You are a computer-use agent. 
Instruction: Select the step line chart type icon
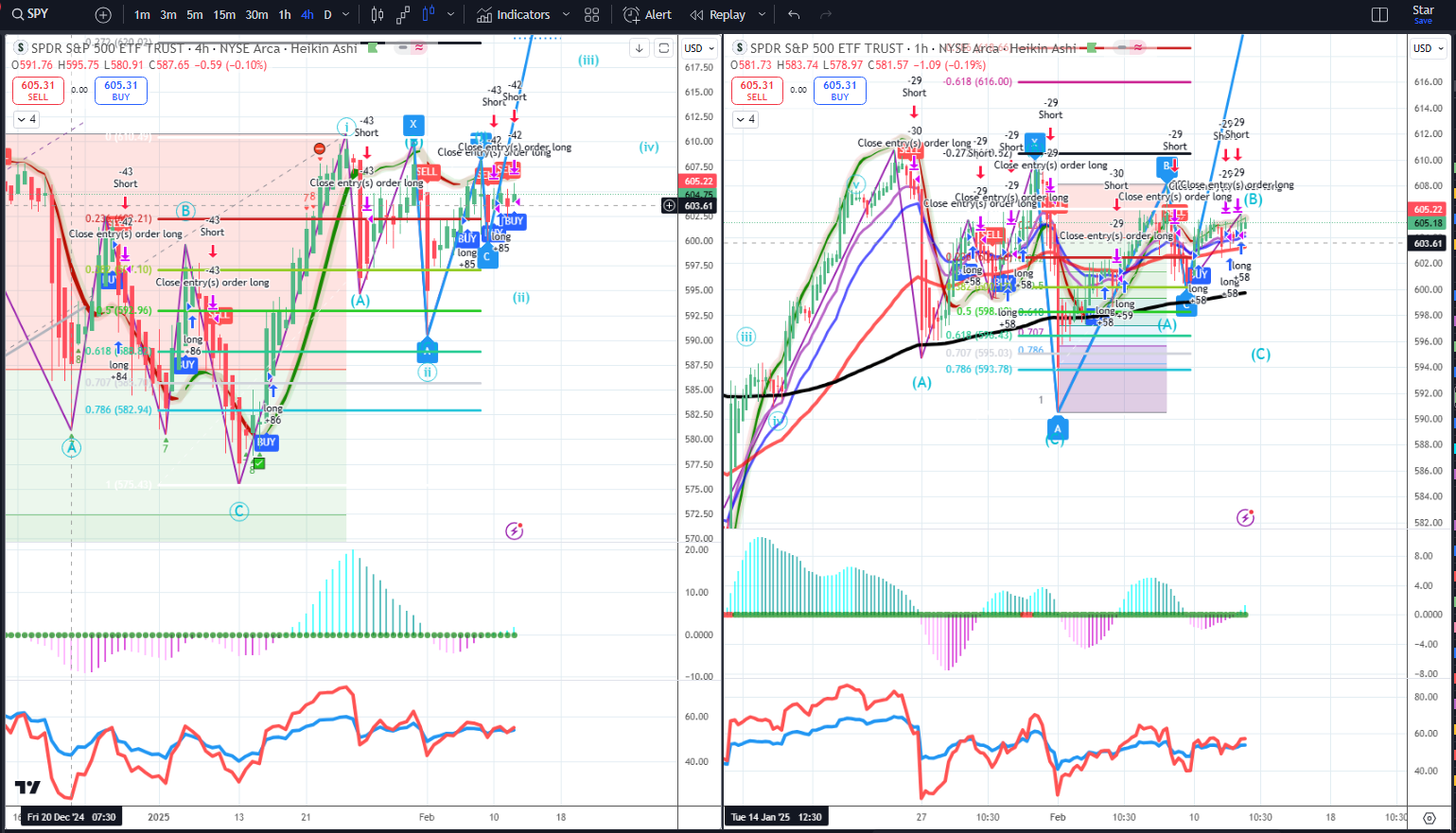pyautogui.click(x=403, y=15)
